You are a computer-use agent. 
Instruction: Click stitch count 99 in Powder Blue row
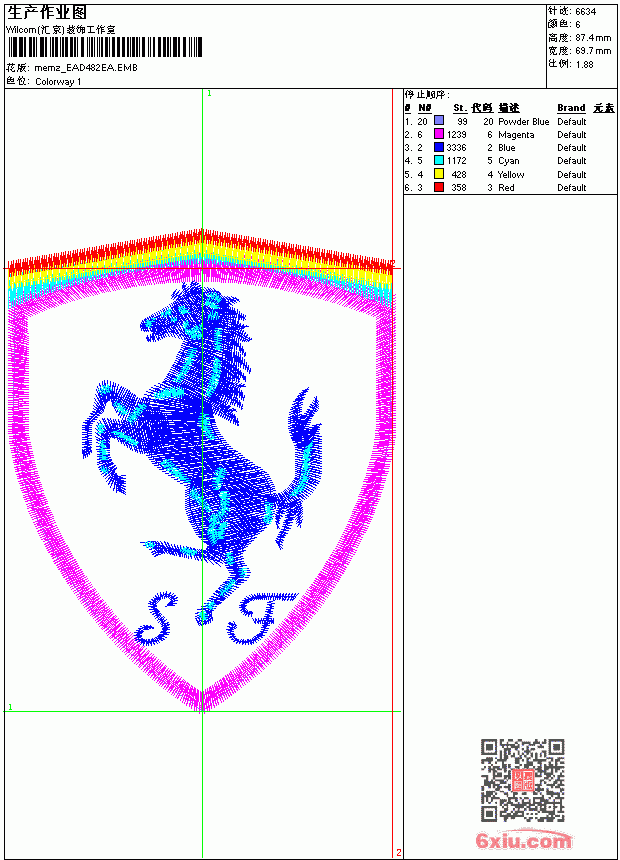pyautogui.click(x=463, y=122)
